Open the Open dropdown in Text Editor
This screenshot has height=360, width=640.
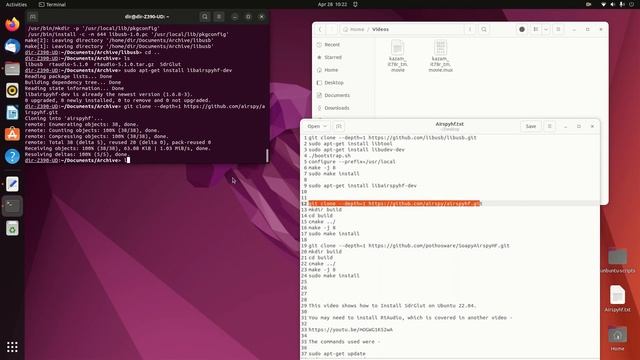[x=317, y=126]
